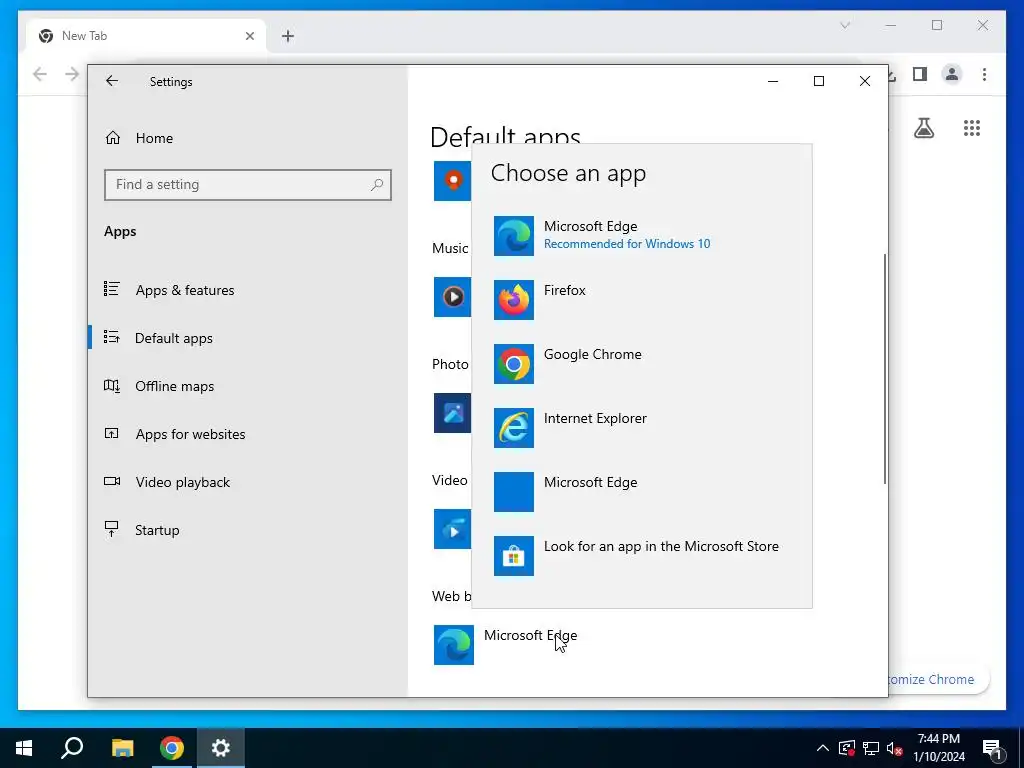Click the Maps default app icon
Image resolution: width=1024 pixels, height=768 pixels.
pyautogui.click(x=452, y=180)
